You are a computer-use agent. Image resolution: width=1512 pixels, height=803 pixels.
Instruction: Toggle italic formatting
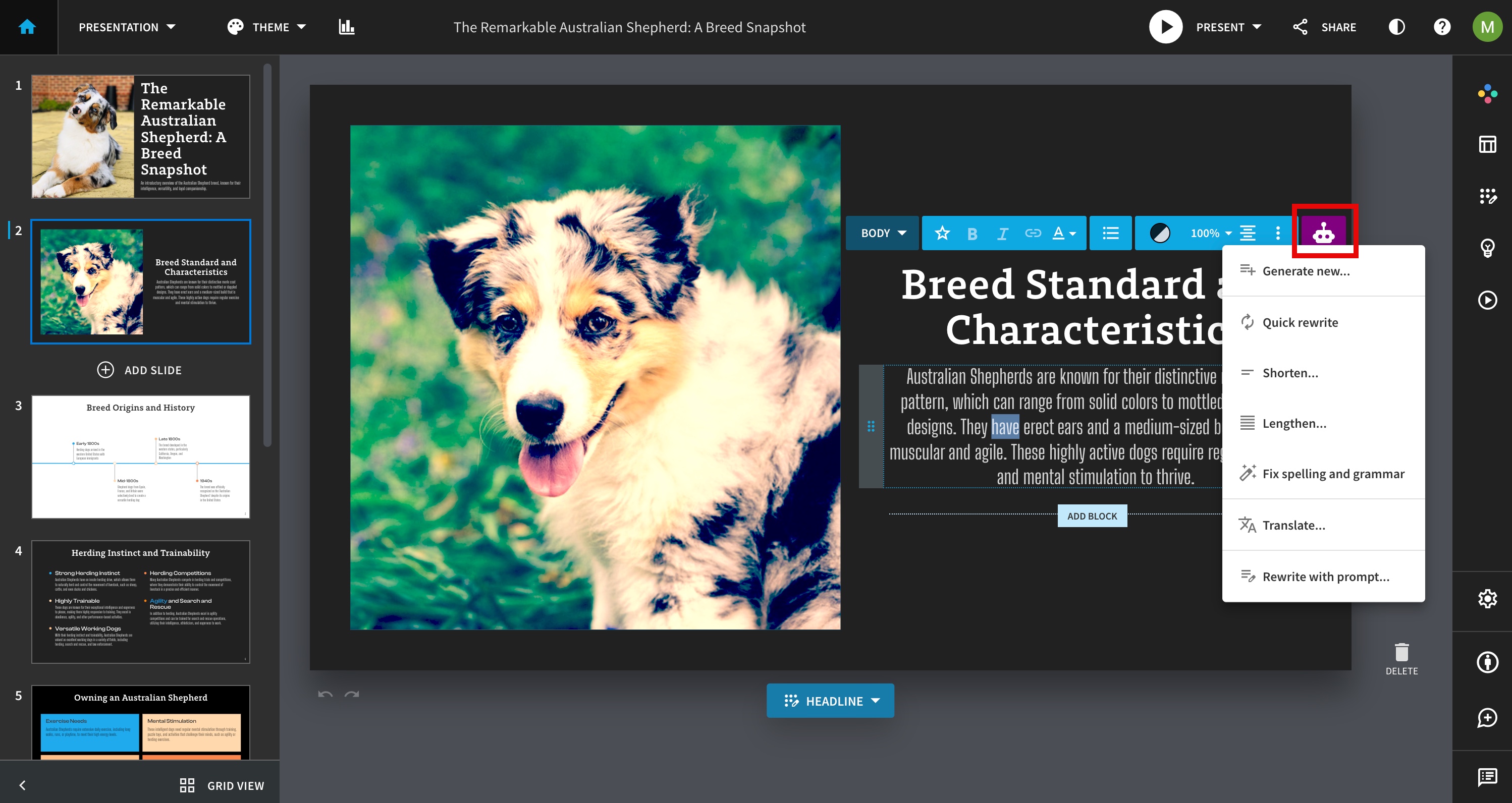tap(1002, 234)
